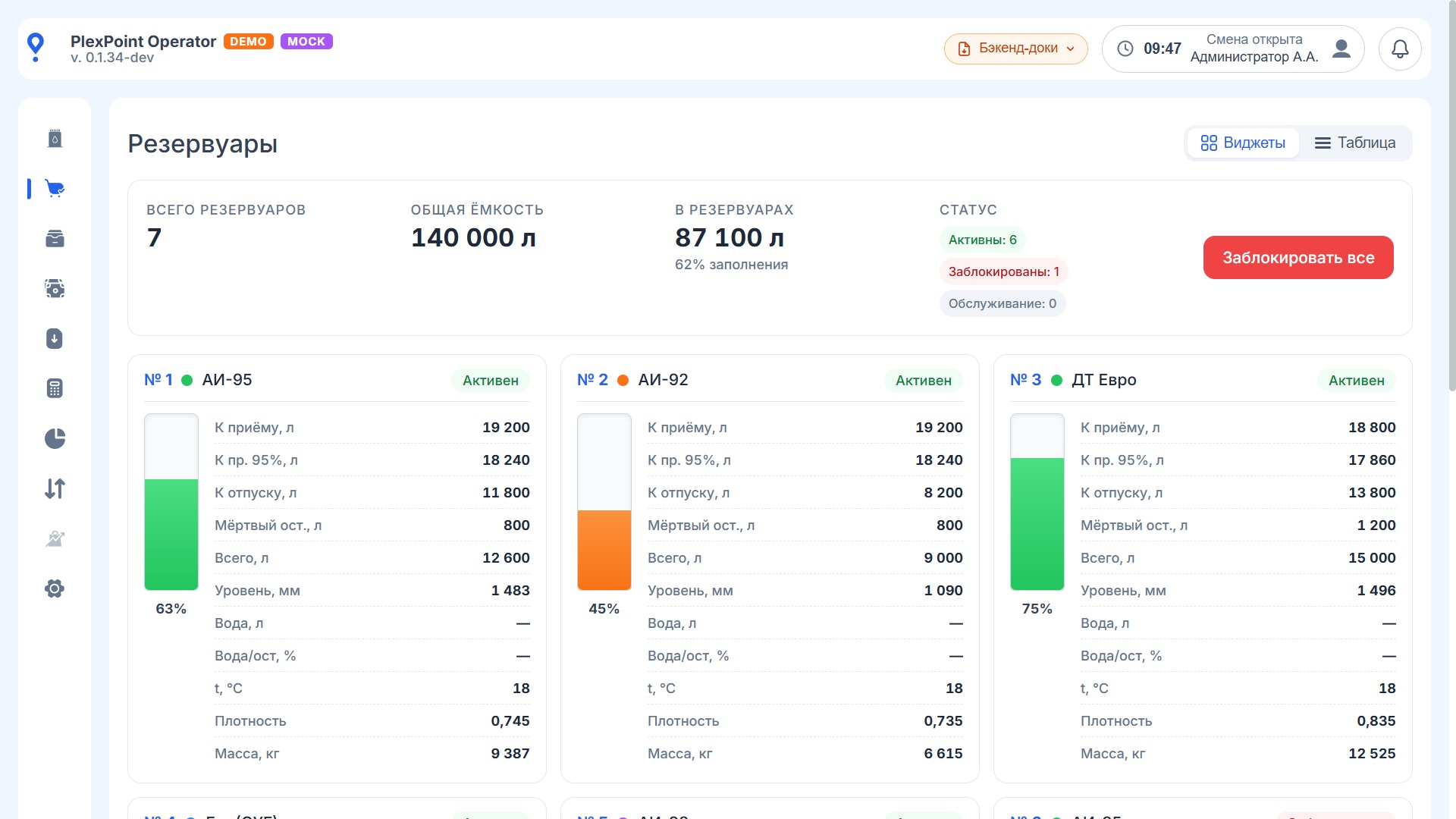Click the 0,835 density value of tank 3
The width and height of the screenshot is (1456, 819).
tap(1376, 721)
